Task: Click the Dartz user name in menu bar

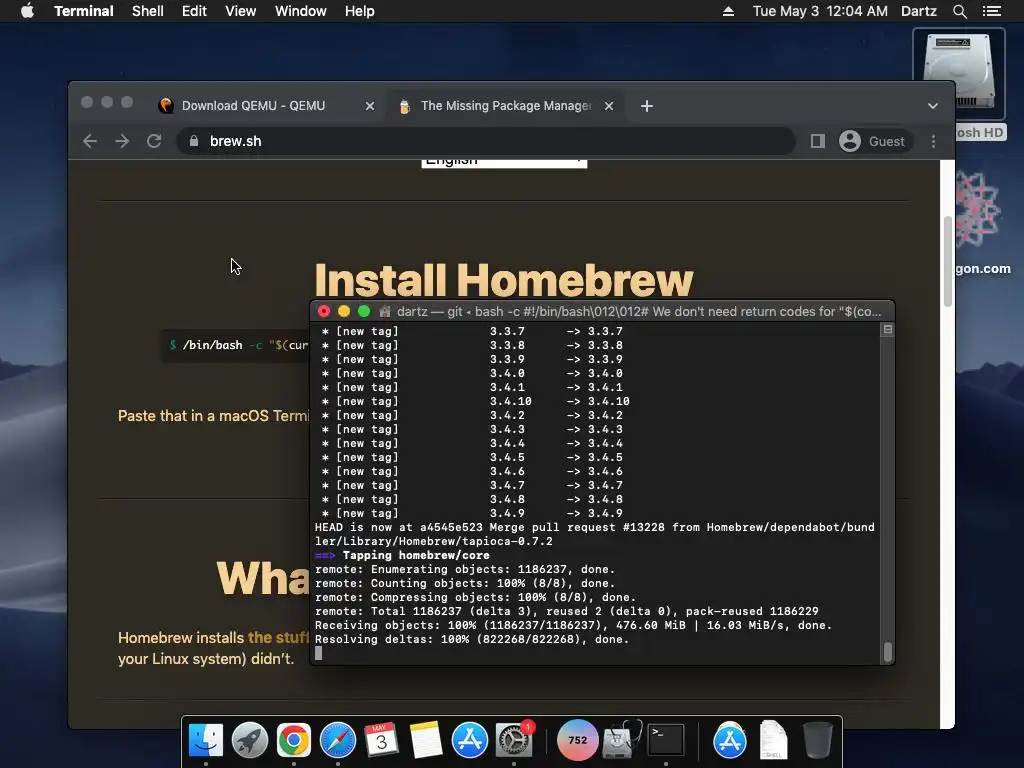Action: pyautogui.click(x=919, y=11)
